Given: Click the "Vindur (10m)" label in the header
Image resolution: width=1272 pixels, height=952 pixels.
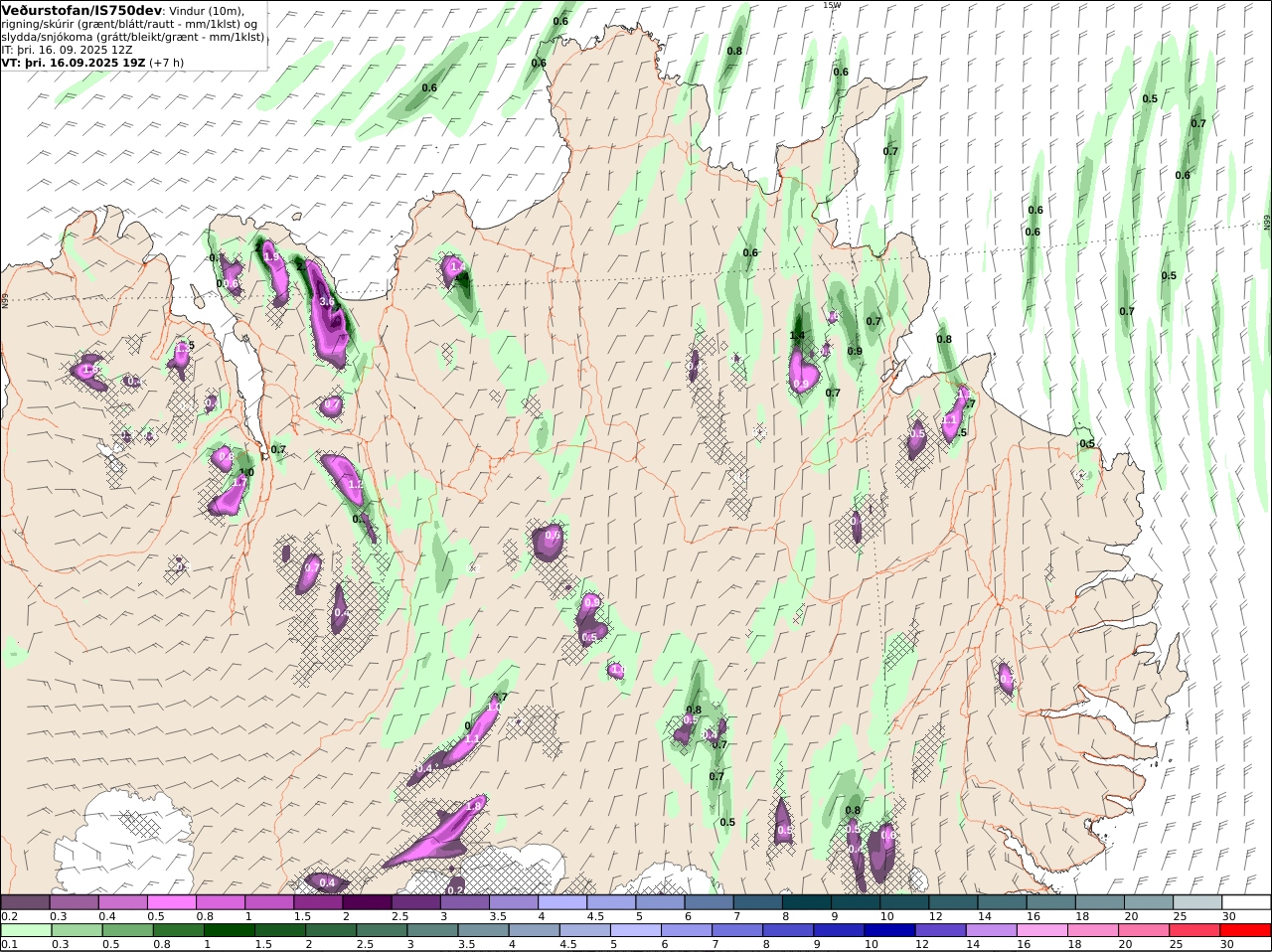Looking at the screenshot, I should [x=207, y=11].
